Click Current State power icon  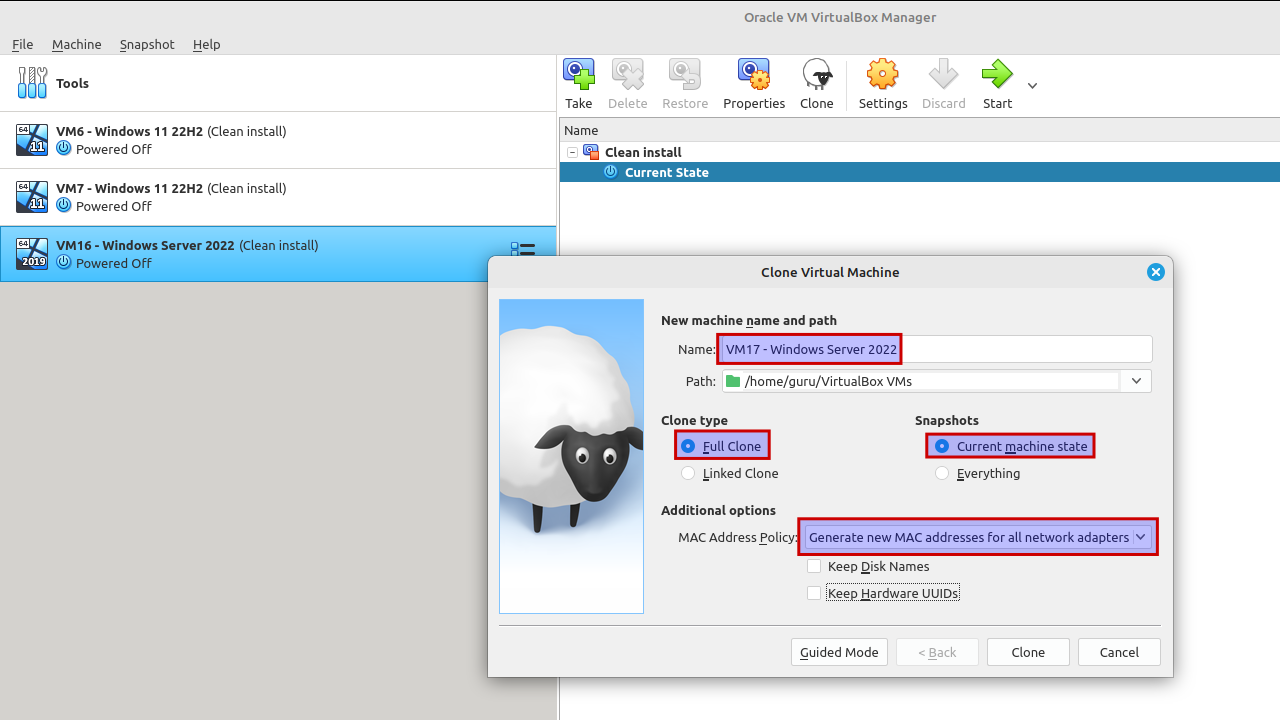click(x=611, y=172)
